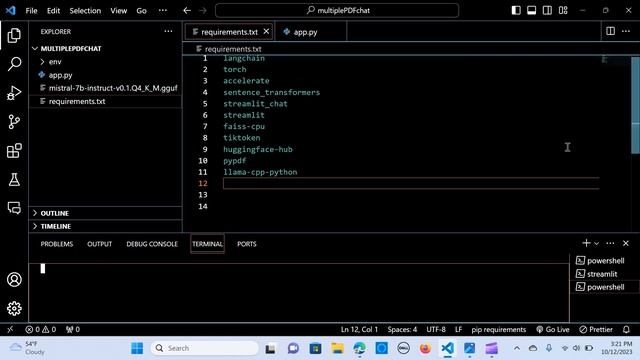This screenshot has width=640, height=360.
Task: Open Windows Start menu on taskbar
Action: point(137,348)
